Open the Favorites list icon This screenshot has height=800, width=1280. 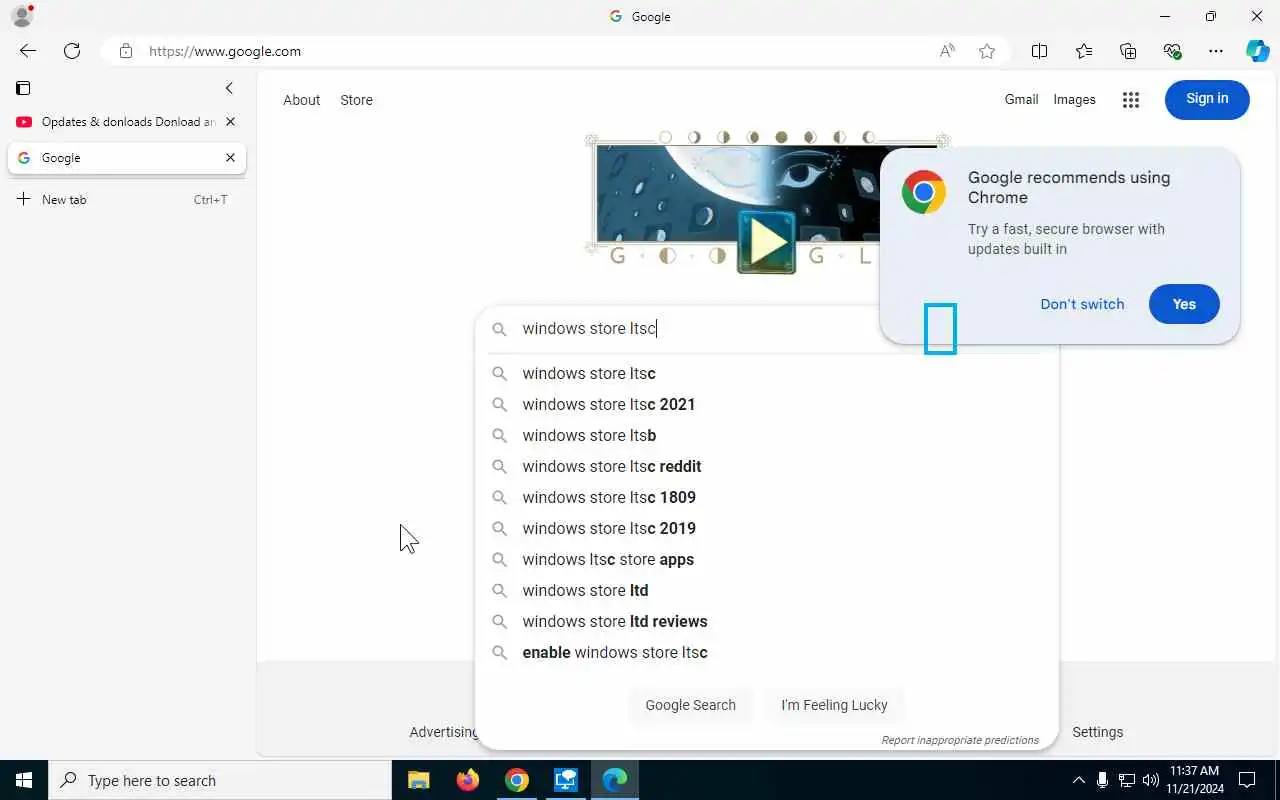[x=1084, y=51]
